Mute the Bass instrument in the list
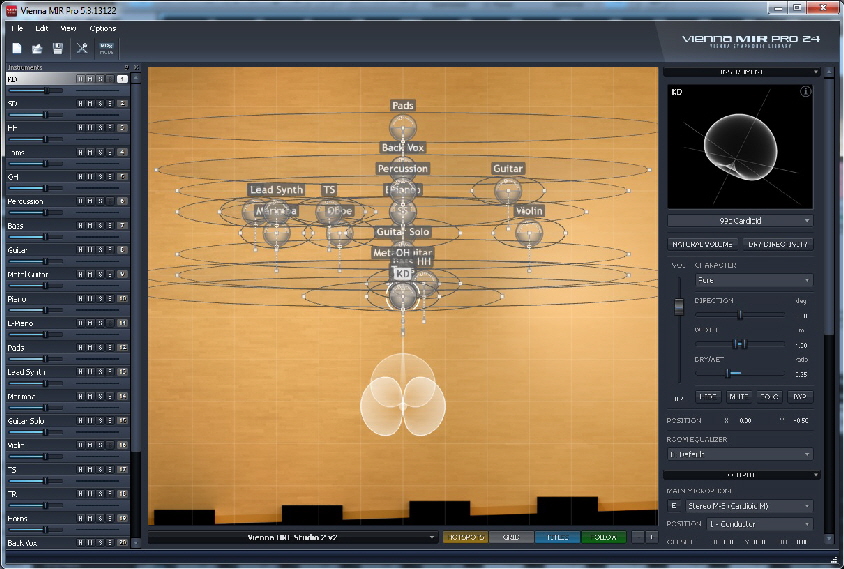Viewport: 844px width, 569px height. click(x=90, y=226)
